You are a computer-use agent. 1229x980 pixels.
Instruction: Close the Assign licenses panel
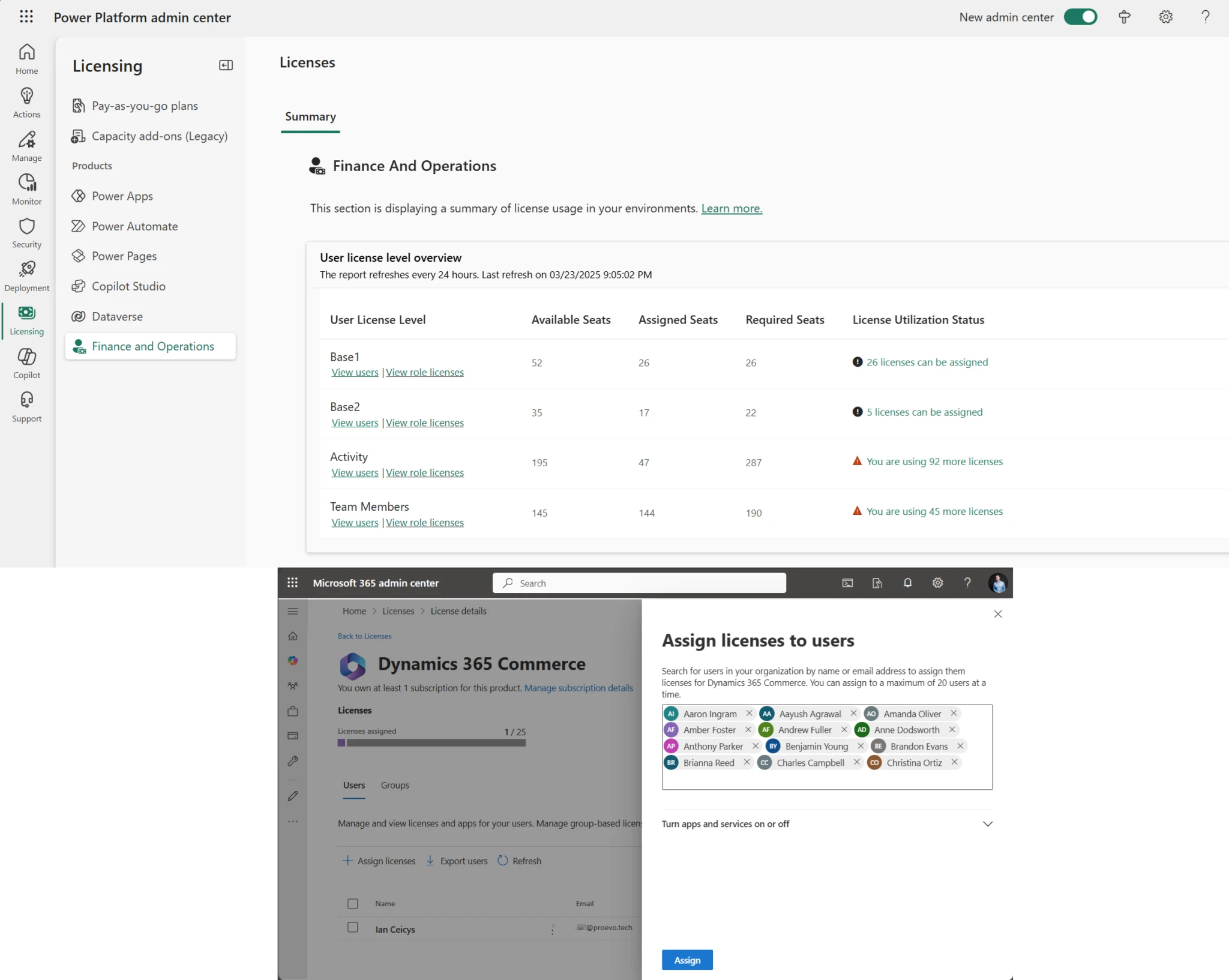(997, 614)
